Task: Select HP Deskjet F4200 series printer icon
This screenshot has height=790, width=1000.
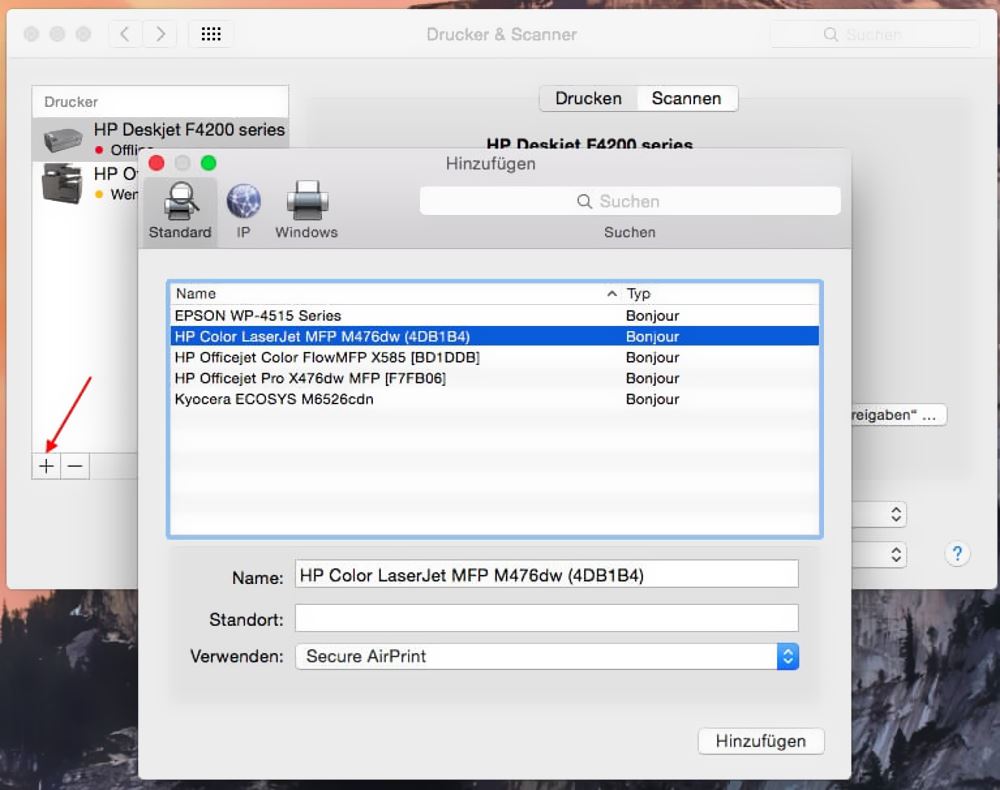Action: 62,140
